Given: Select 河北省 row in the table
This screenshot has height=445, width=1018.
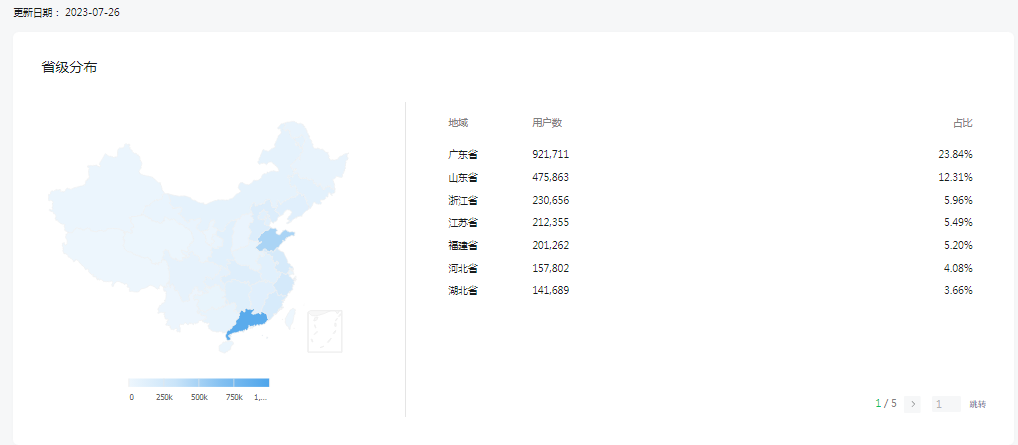Looking at the screenshot, I should tap(710, 268).
